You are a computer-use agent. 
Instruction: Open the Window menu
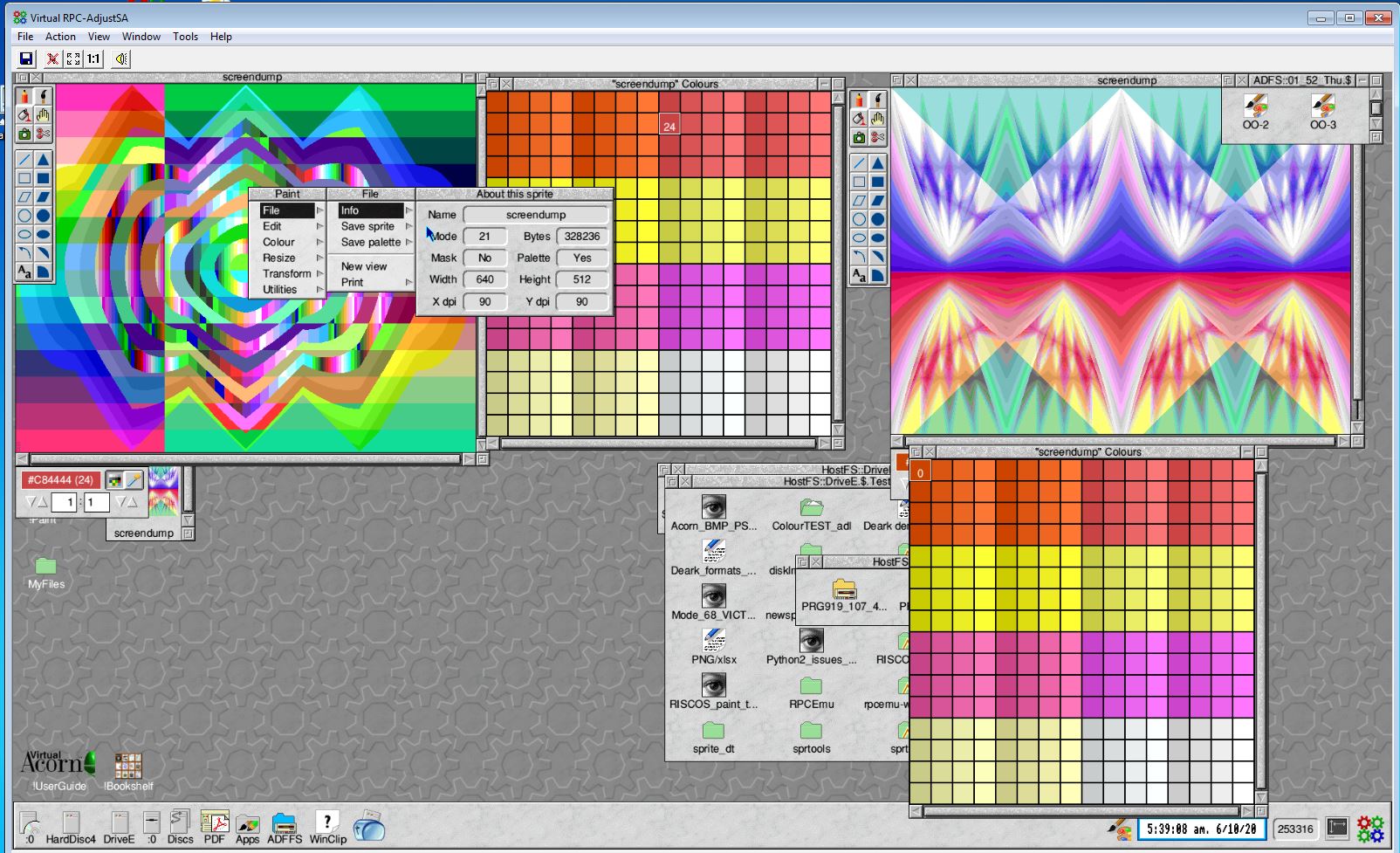(141, 37)
